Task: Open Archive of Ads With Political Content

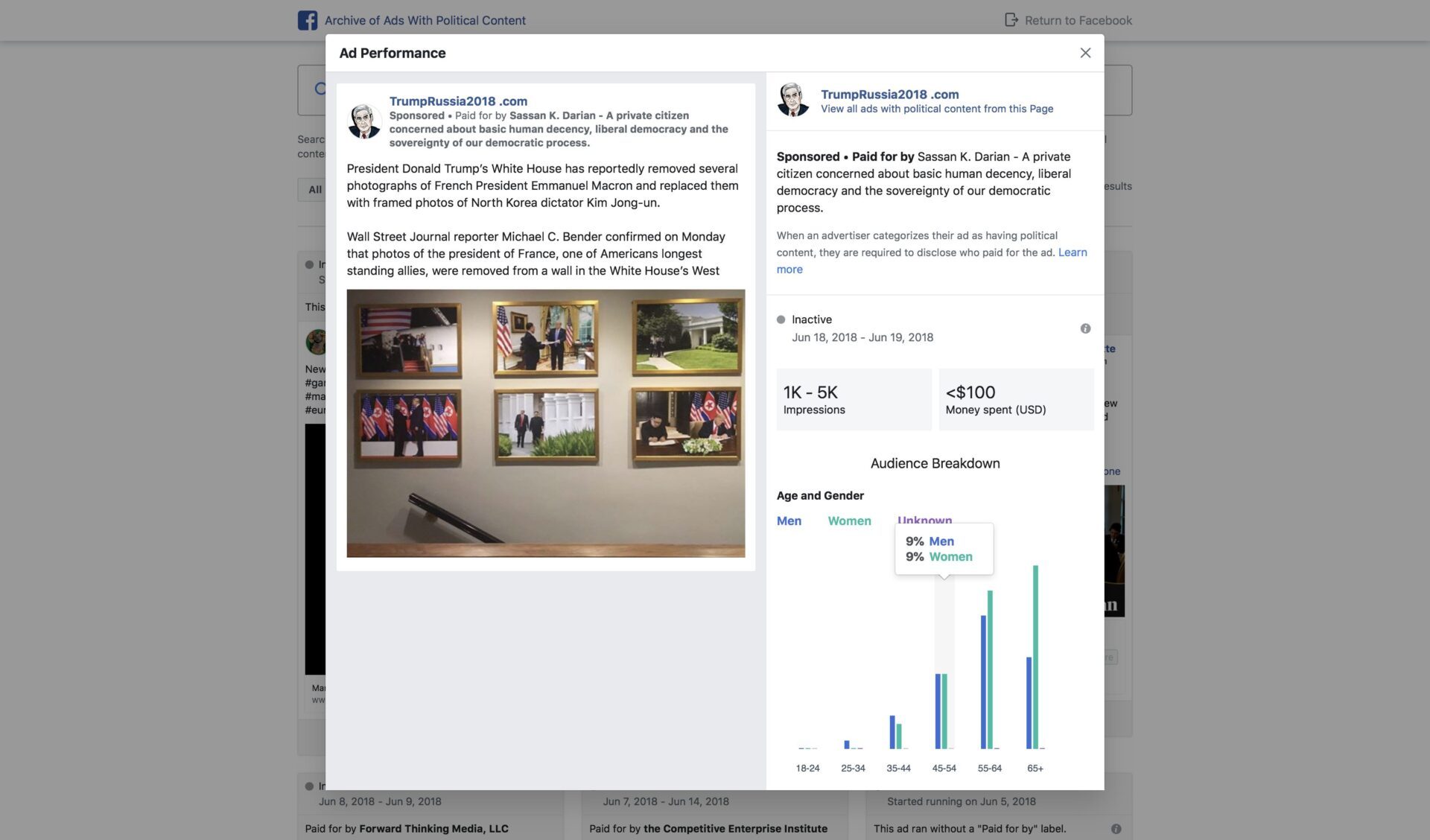Action: (425, 20)
